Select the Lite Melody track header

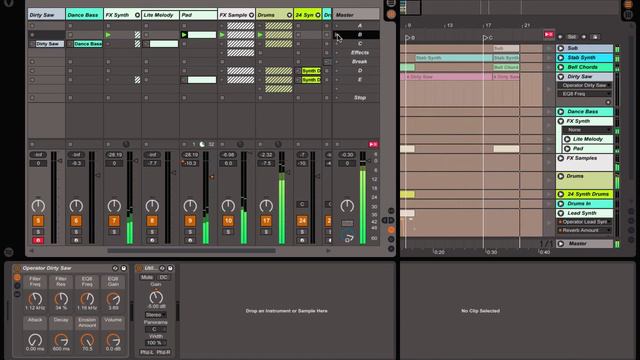(x=160, y=15)
